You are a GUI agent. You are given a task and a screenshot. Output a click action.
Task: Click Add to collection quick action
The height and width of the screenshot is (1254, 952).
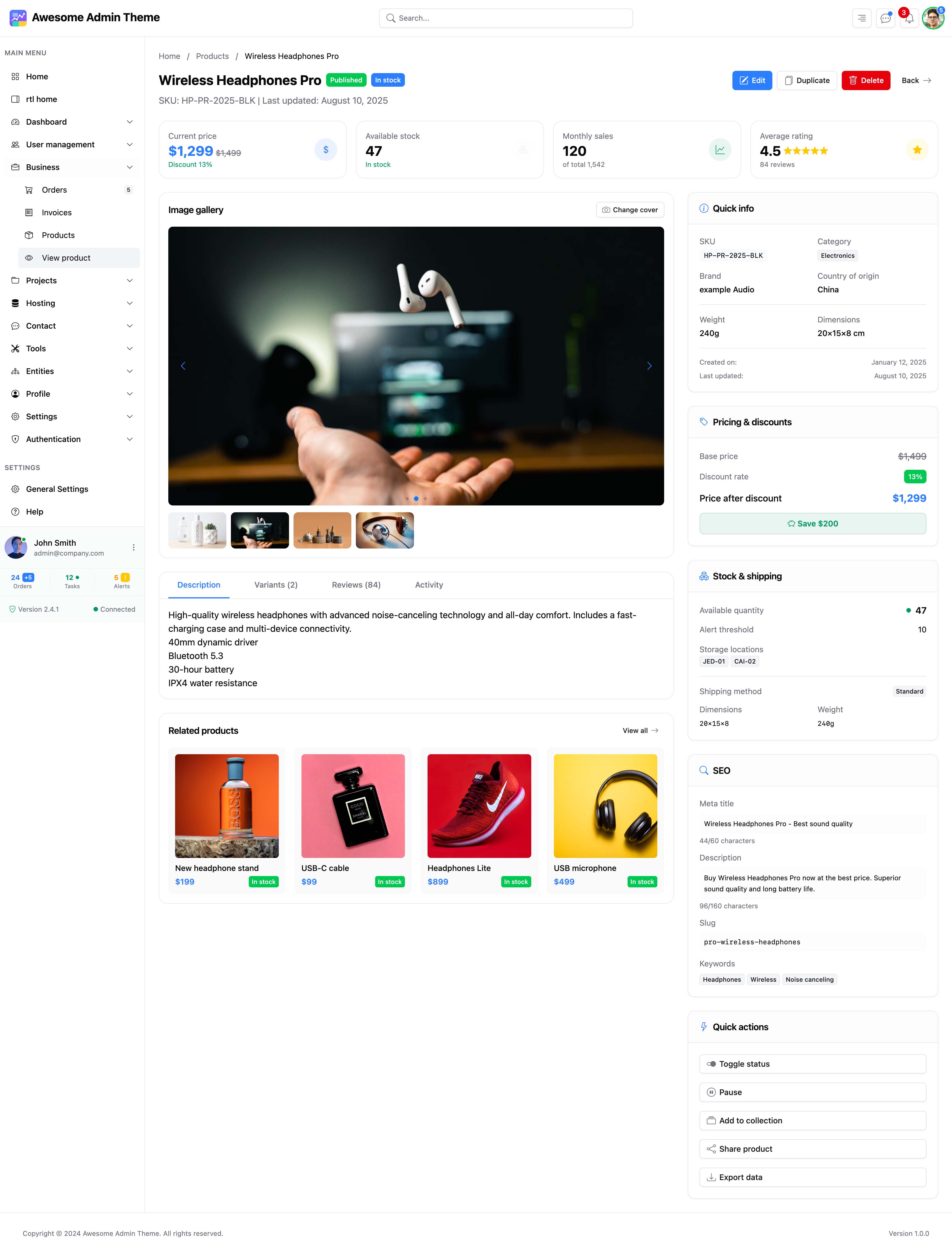[x=813, y=1120]
